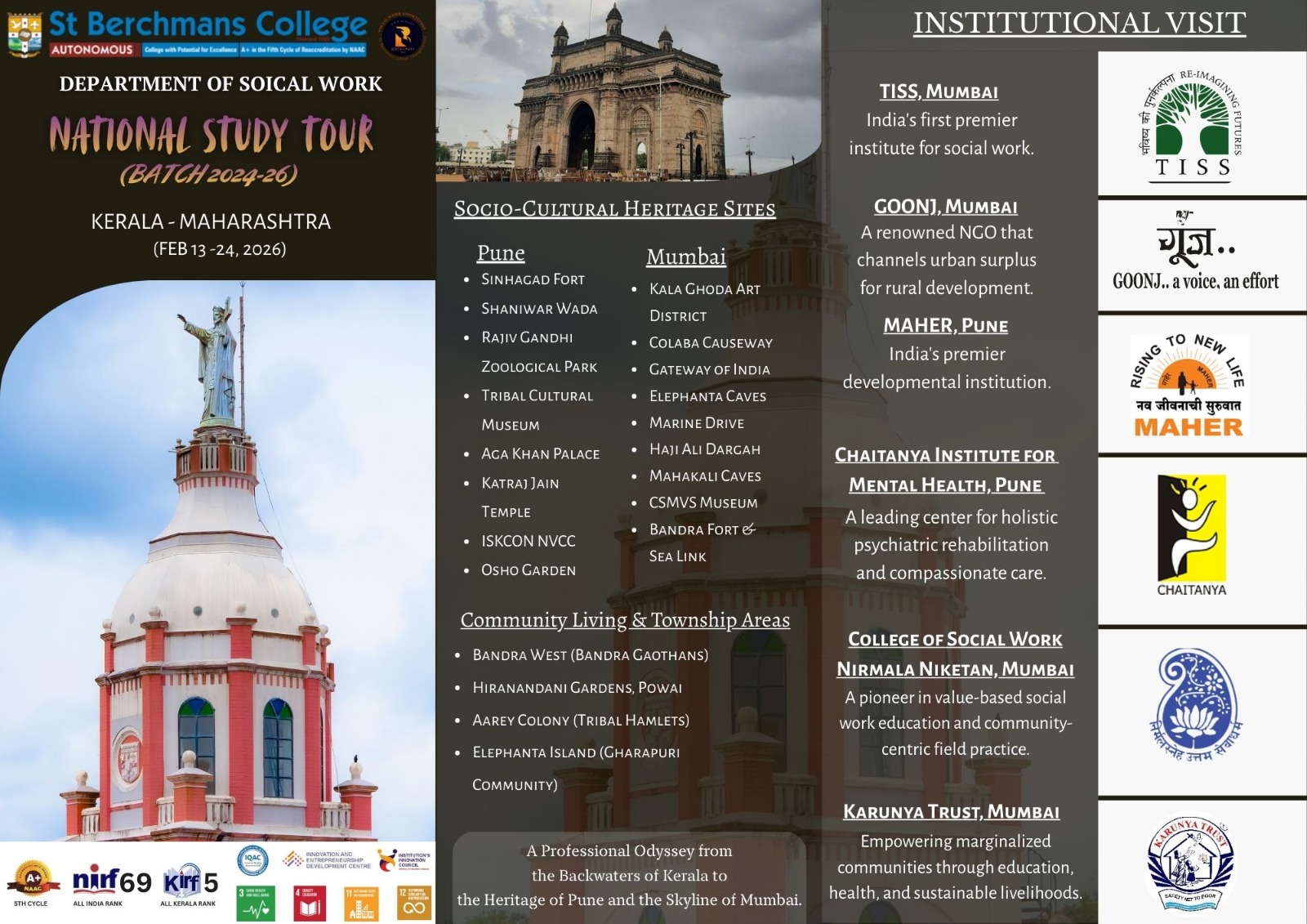Select the TISS tree logo

point(1192,124)
